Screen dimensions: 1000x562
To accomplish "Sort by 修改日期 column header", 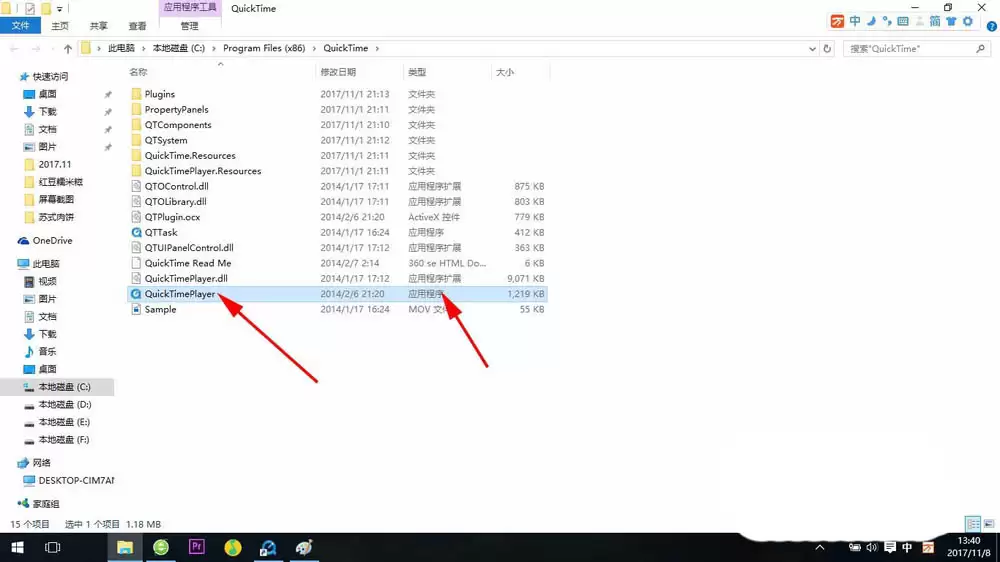I will 338,72.
